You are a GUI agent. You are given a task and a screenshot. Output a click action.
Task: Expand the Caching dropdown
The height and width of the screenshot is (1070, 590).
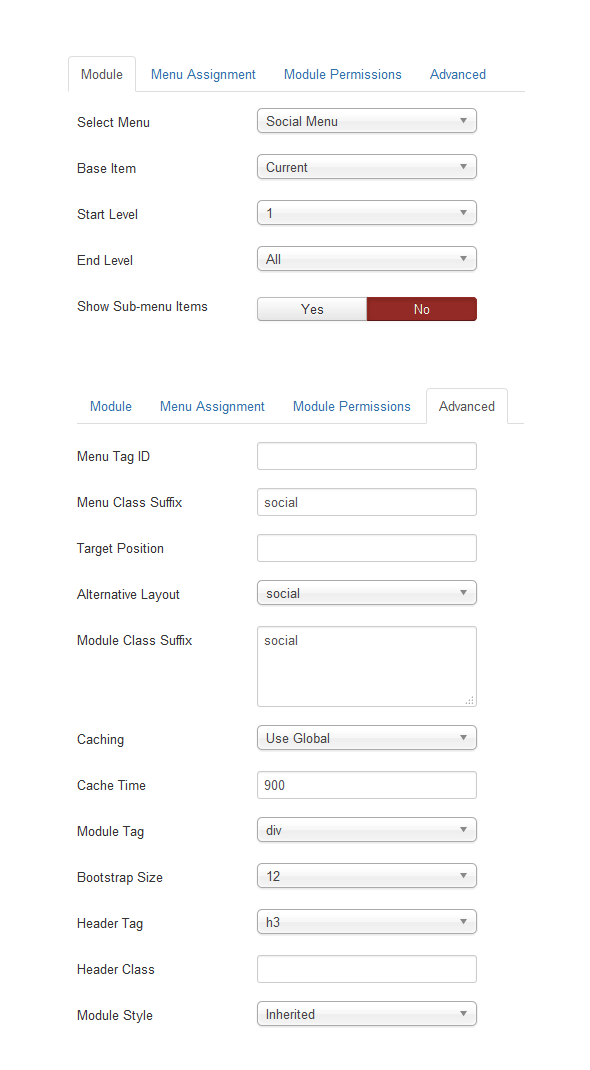pyautogui.click(x=367, y=738)
